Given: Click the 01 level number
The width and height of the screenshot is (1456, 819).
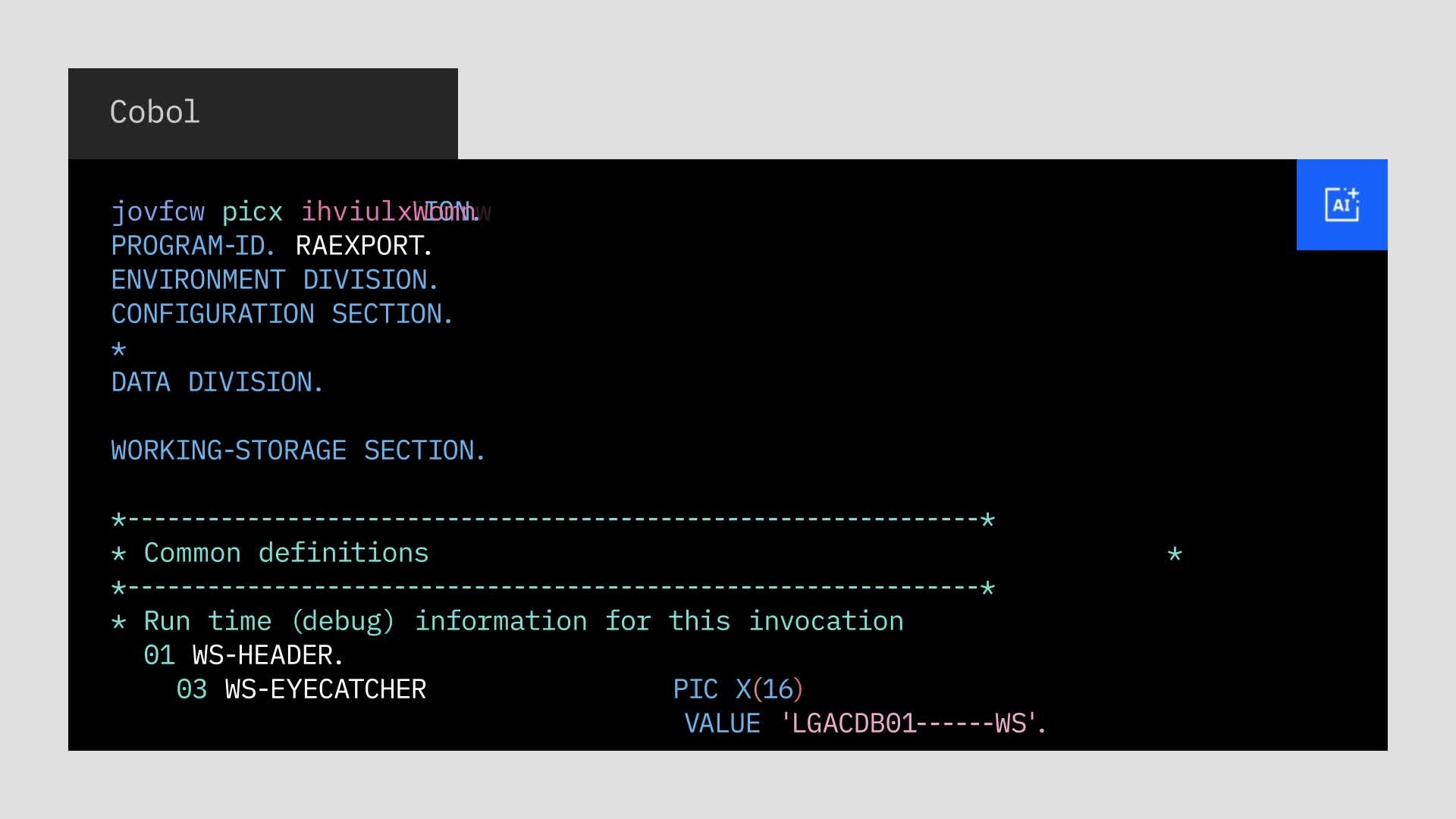Looking at the screenshot, I should point(159,655).
